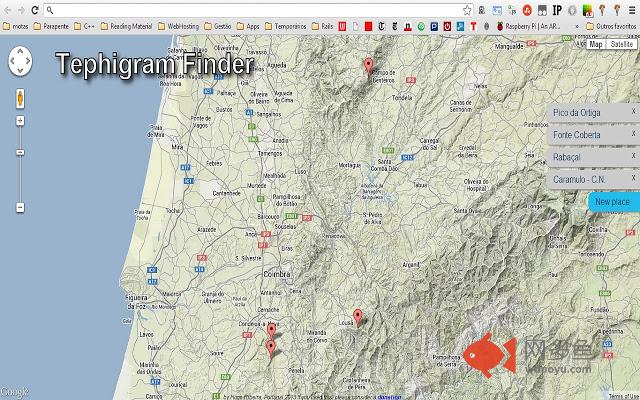Click the zoom slider handle
640x400 pixels.
coord(20,152)
